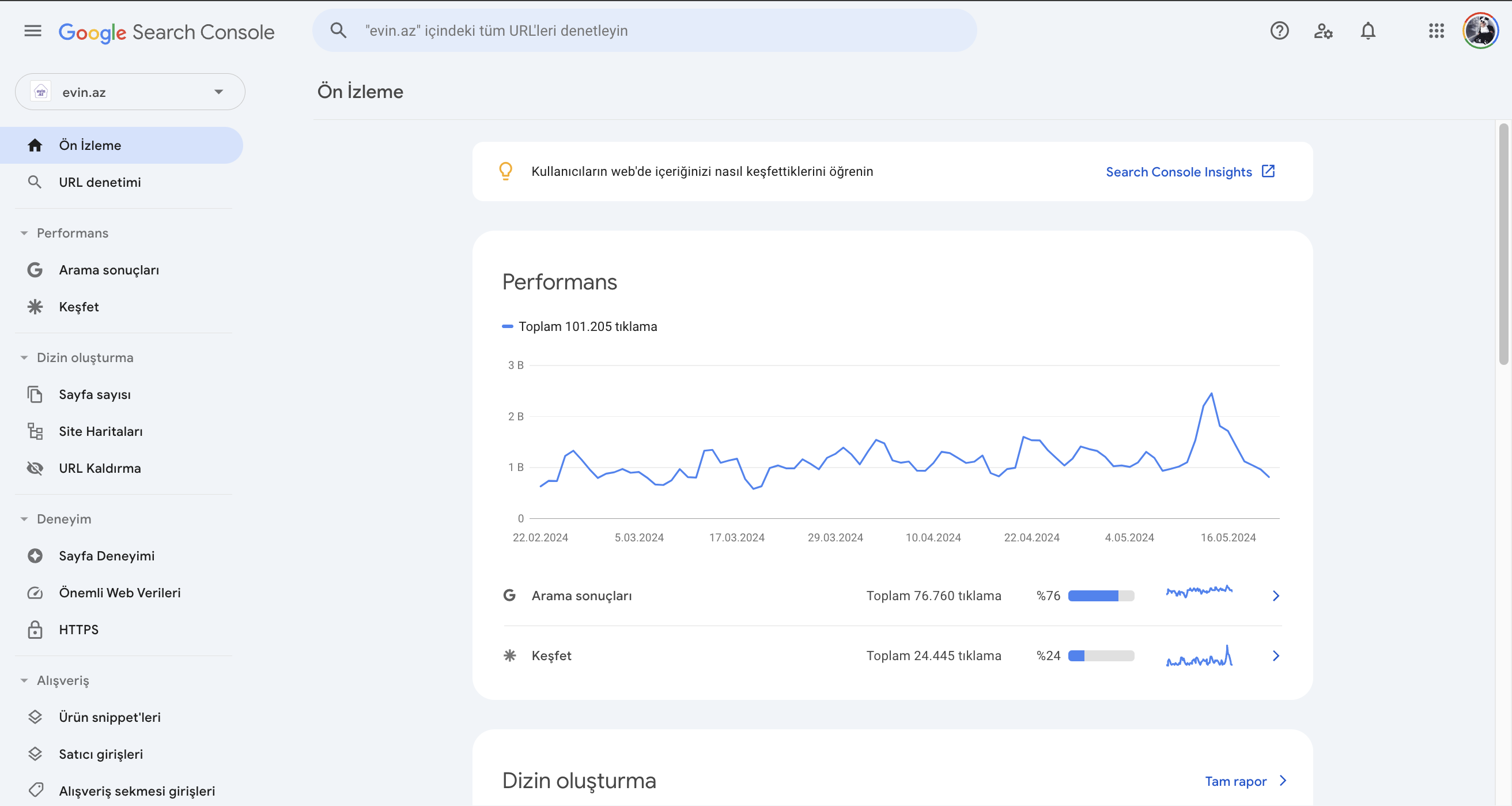
Task: Open the evin.az property dropdown
Action: point(130,92)
